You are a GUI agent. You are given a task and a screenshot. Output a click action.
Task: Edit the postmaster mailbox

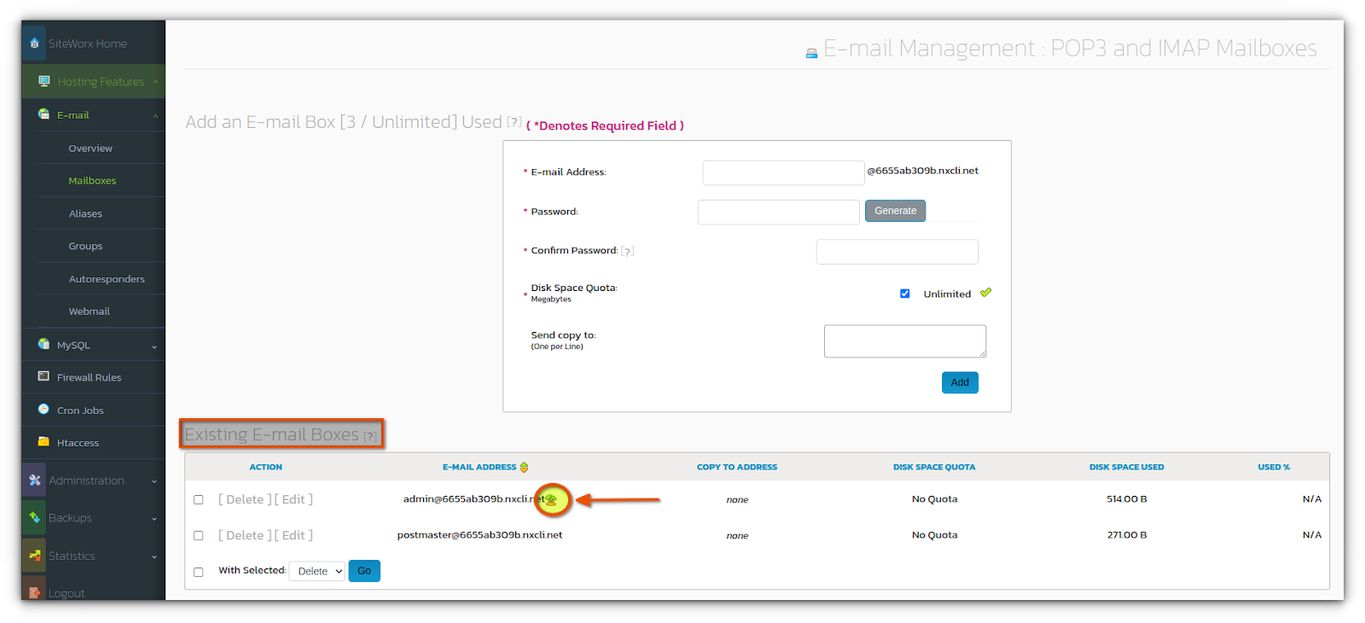click(x=294, y=535)
